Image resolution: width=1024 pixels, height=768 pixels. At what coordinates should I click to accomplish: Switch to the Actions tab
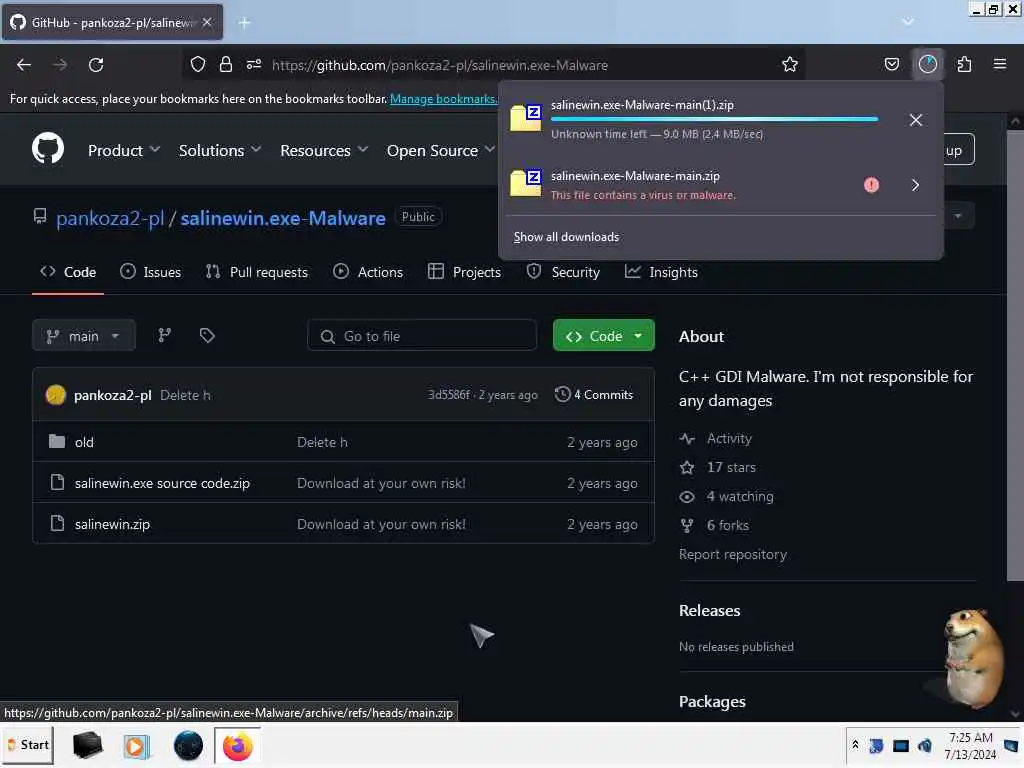click(x=368, y=272)
